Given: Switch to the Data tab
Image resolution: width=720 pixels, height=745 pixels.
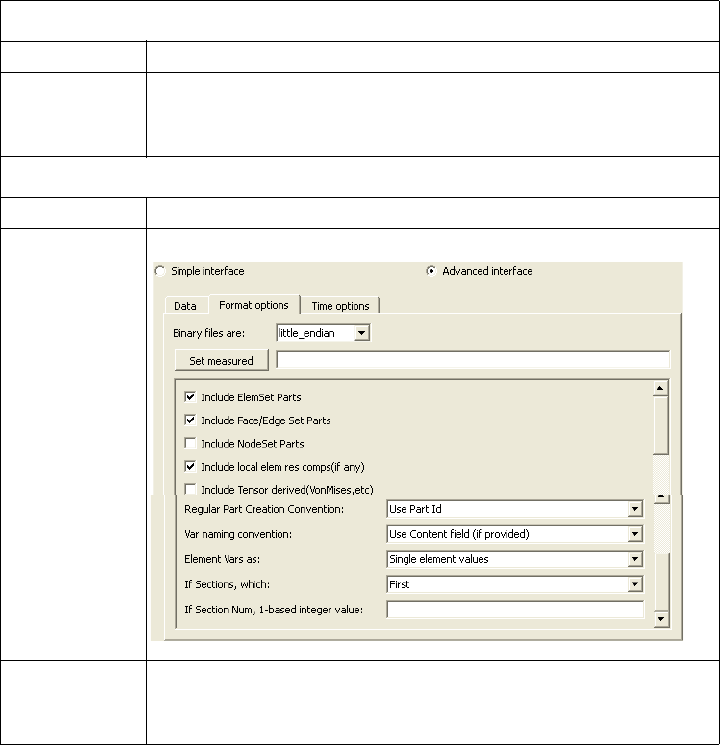Looking at the screenshot, I should [x=185, y=306].
